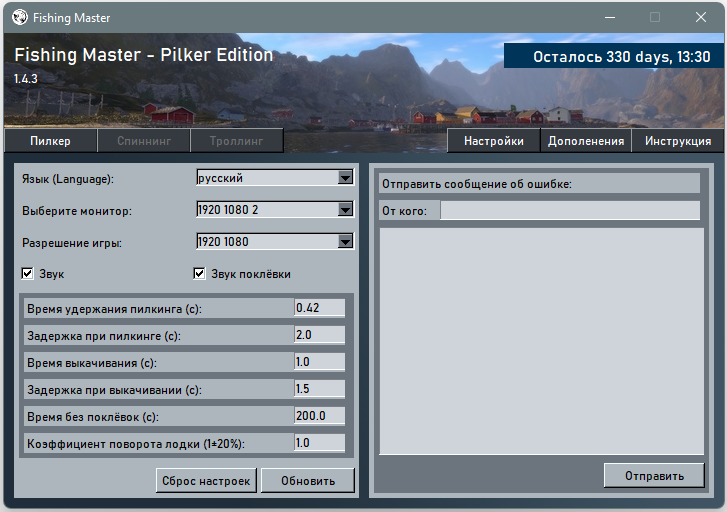Expand the Разрешение игры dropdown arrow
The image size is (727, 512).
345,242
